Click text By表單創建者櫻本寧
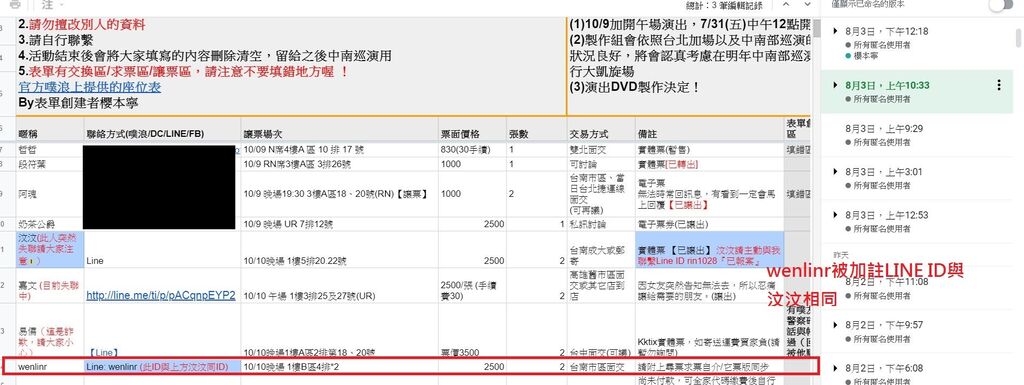Screen dimensions: 1024x385 tap(78, 103)
